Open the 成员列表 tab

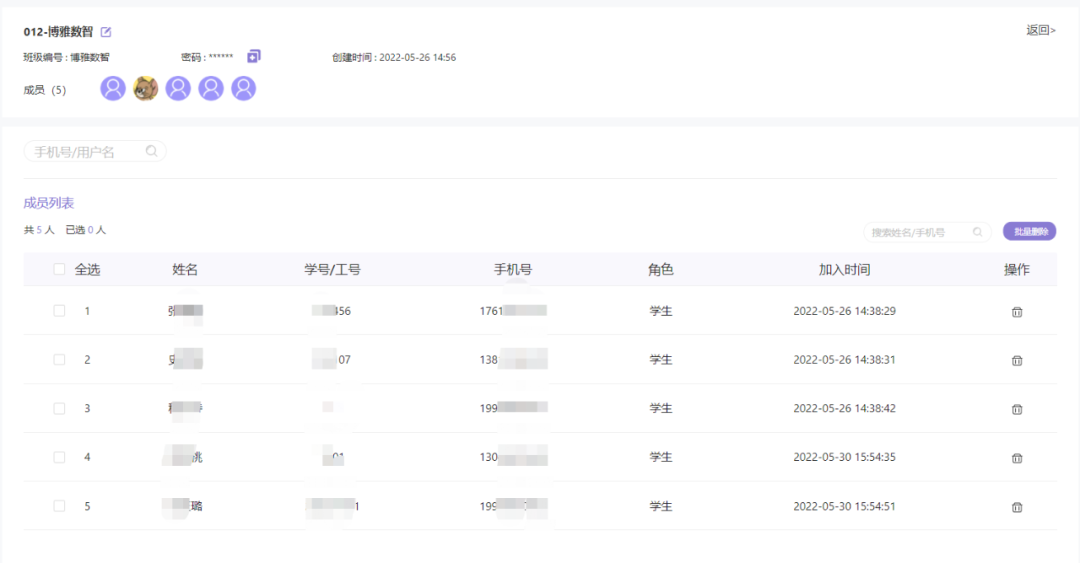click(49, 203)
